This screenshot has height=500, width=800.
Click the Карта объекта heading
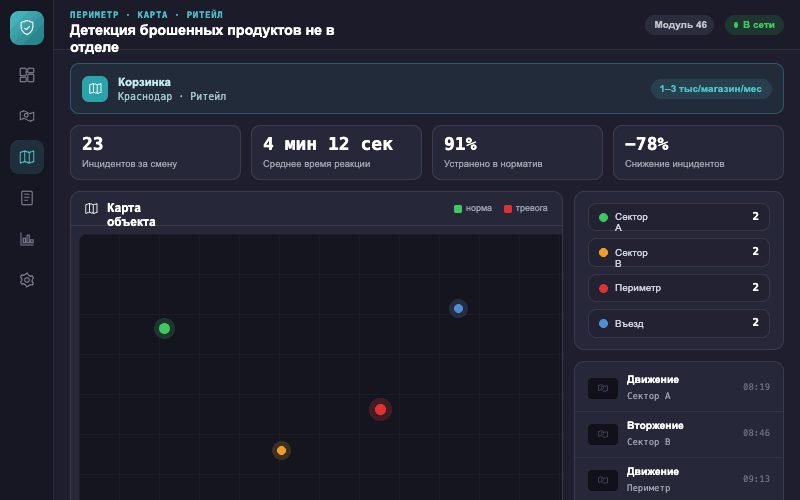tap(131, 215)
